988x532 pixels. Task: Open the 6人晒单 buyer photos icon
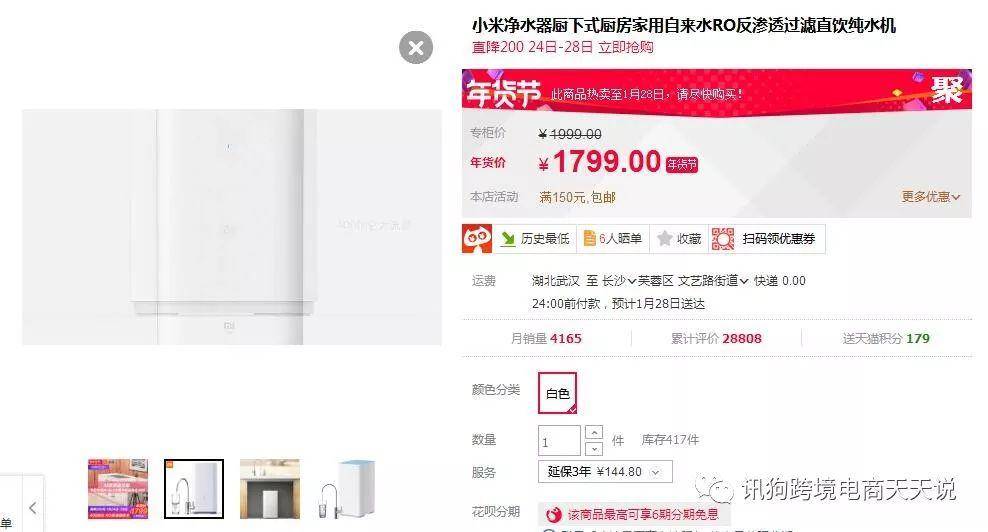pyautogui.click(x=589, y=239)
